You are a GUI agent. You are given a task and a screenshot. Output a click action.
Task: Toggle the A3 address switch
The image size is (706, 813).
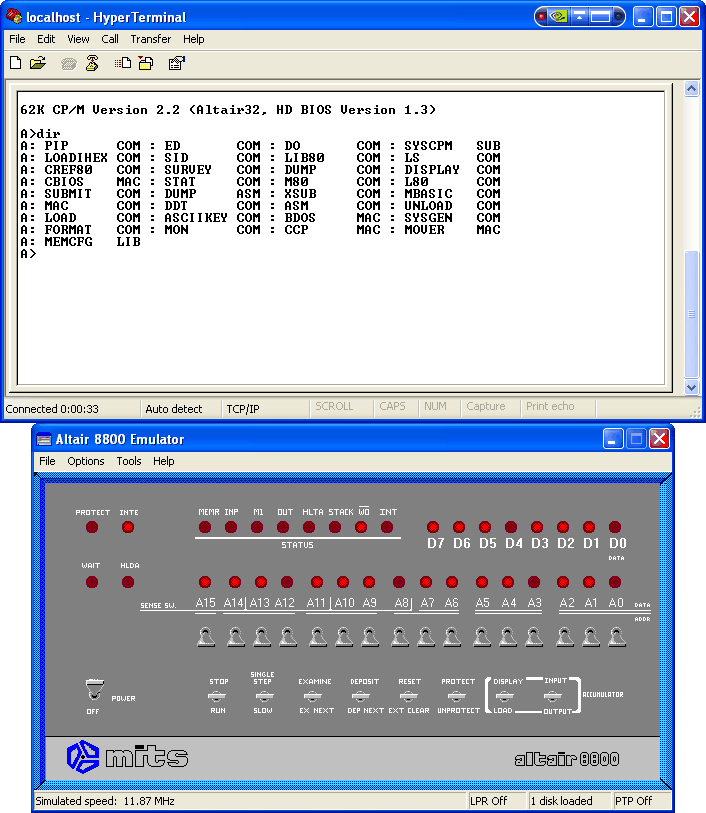[534, 637]
